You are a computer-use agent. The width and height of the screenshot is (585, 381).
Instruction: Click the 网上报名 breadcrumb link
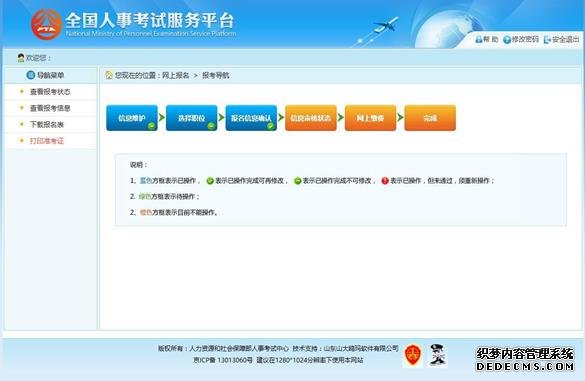pos(176,75)
